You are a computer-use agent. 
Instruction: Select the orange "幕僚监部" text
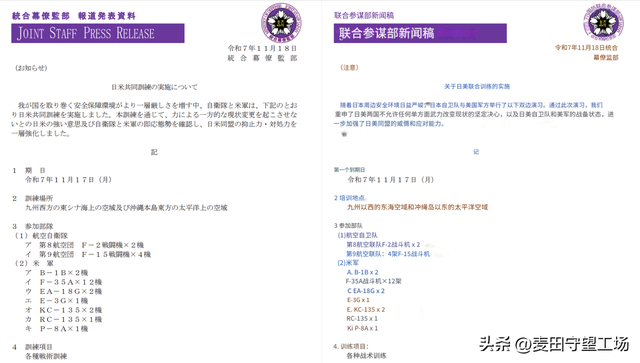coord(606,58)
